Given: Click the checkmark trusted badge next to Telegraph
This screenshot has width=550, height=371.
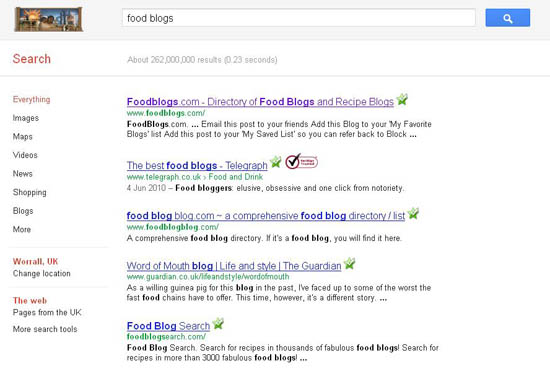Looking at the screenshot, I should click(301, 162).
